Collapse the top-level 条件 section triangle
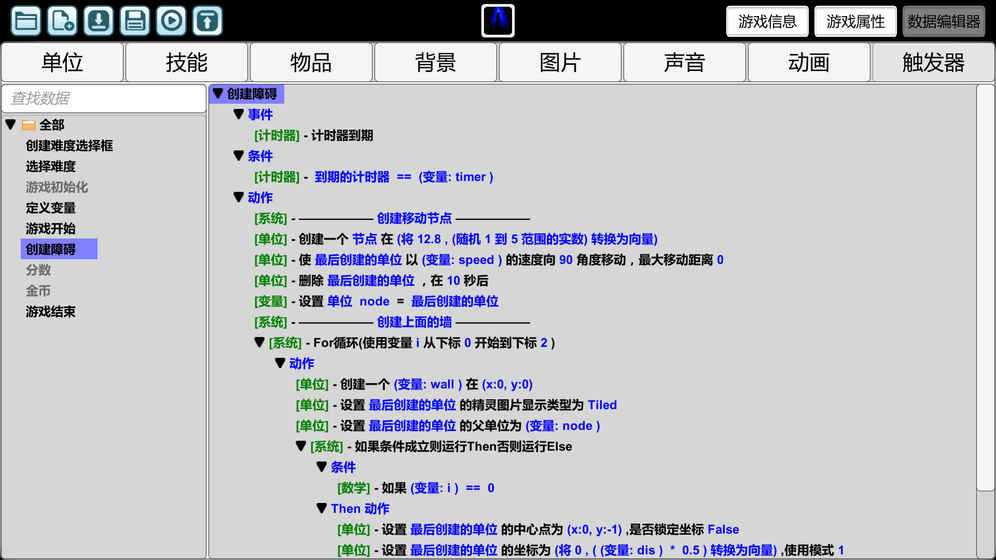The width and height of the screenshot is (996, 560). tap(239, 156)
